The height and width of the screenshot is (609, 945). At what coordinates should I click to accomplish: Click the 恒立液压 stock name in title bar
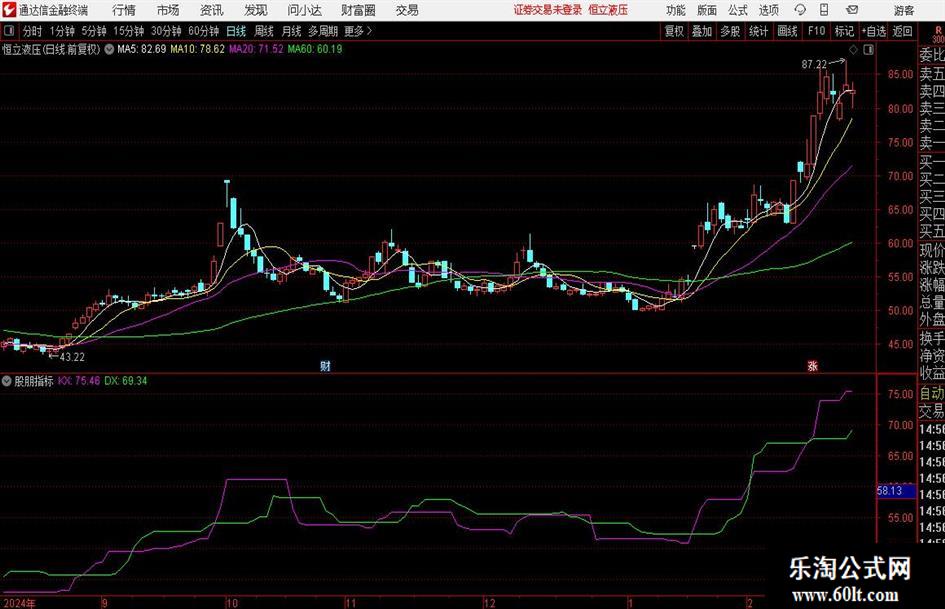click(608, 10)
